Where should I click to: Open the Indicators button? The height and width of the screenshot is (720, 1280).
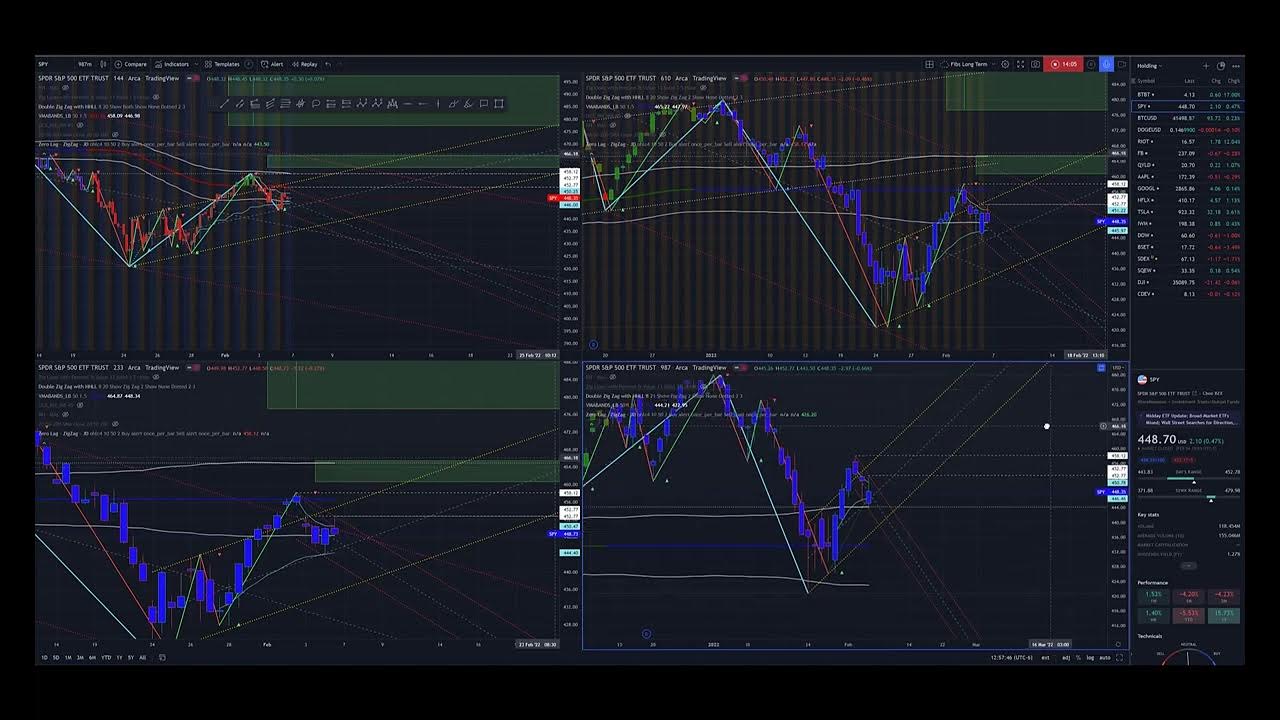tap(172, 64)
